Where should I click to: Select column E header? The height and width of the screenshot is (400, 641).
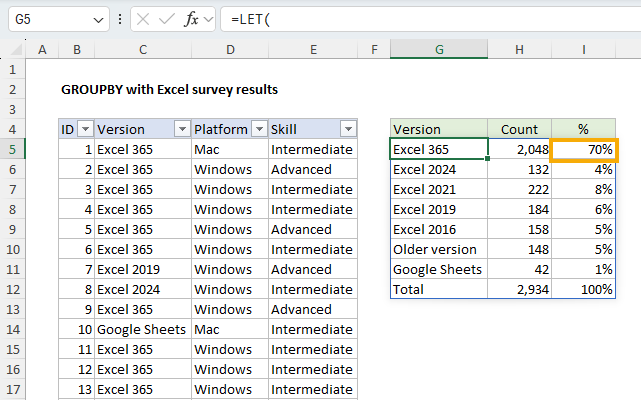[x=313, y=50]
